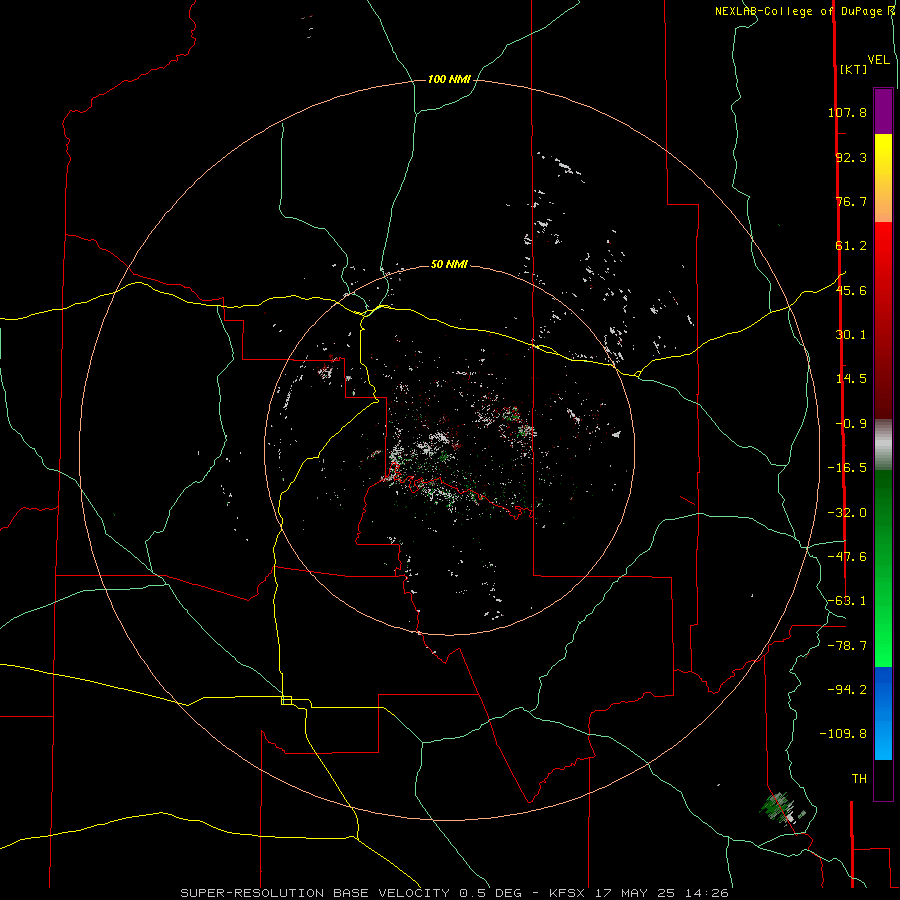Click the gray near-zero segment of the color bar
900x900 pixels.
click(883, 444)
